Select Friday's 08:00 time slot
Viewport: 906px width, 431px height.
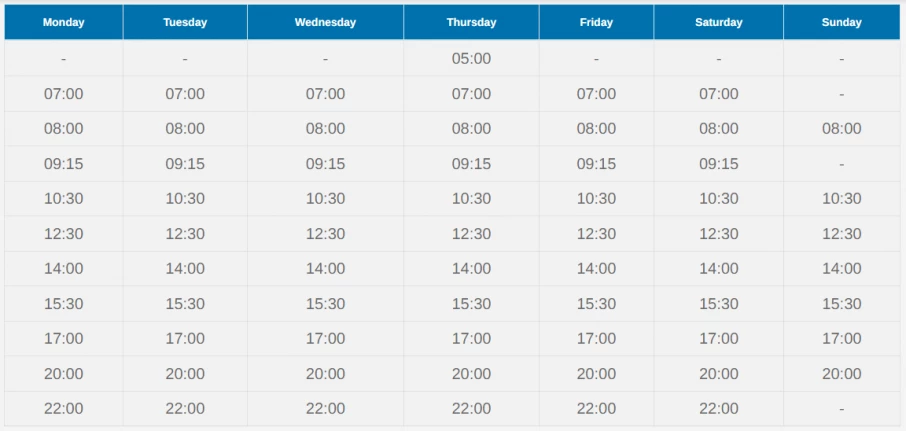tap(596, 128)
